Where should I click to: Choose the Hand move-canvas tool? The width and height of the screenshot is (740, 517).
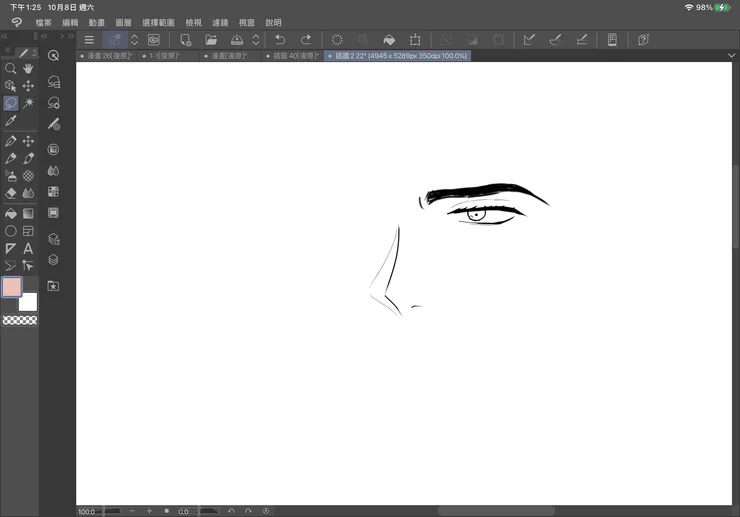(x=28, y=69)
